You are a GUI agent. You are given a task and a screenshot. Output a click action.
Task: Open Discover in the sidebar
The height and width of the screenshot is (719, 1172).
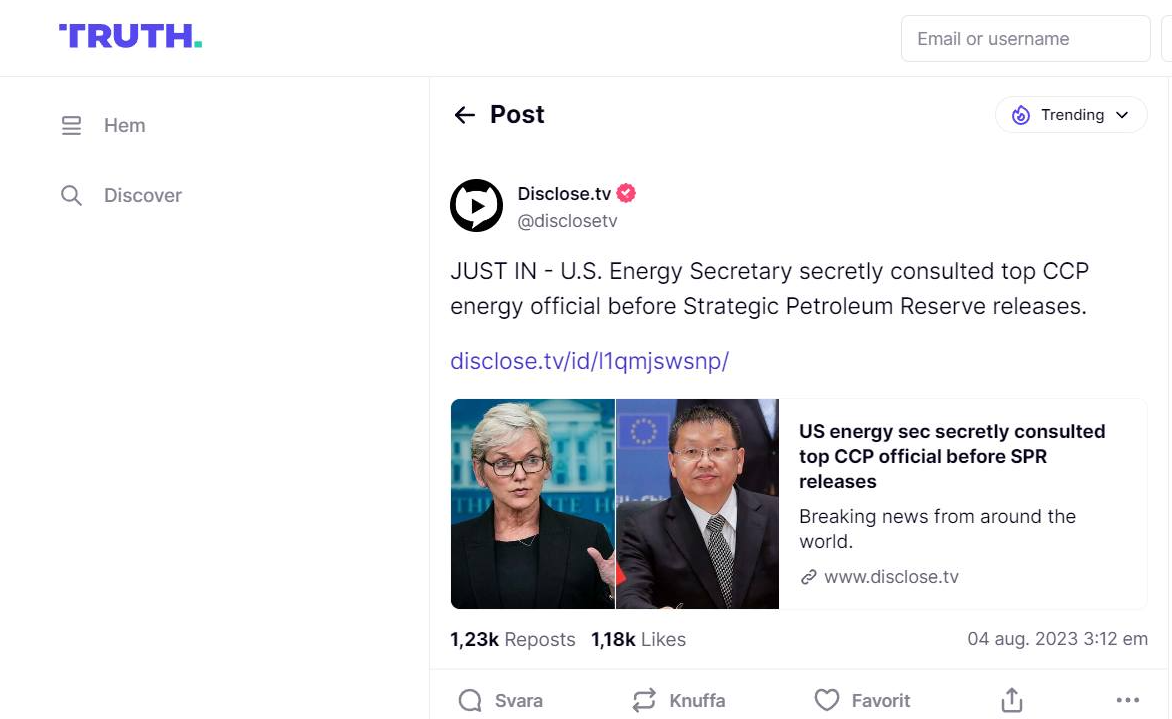point(142,195)
